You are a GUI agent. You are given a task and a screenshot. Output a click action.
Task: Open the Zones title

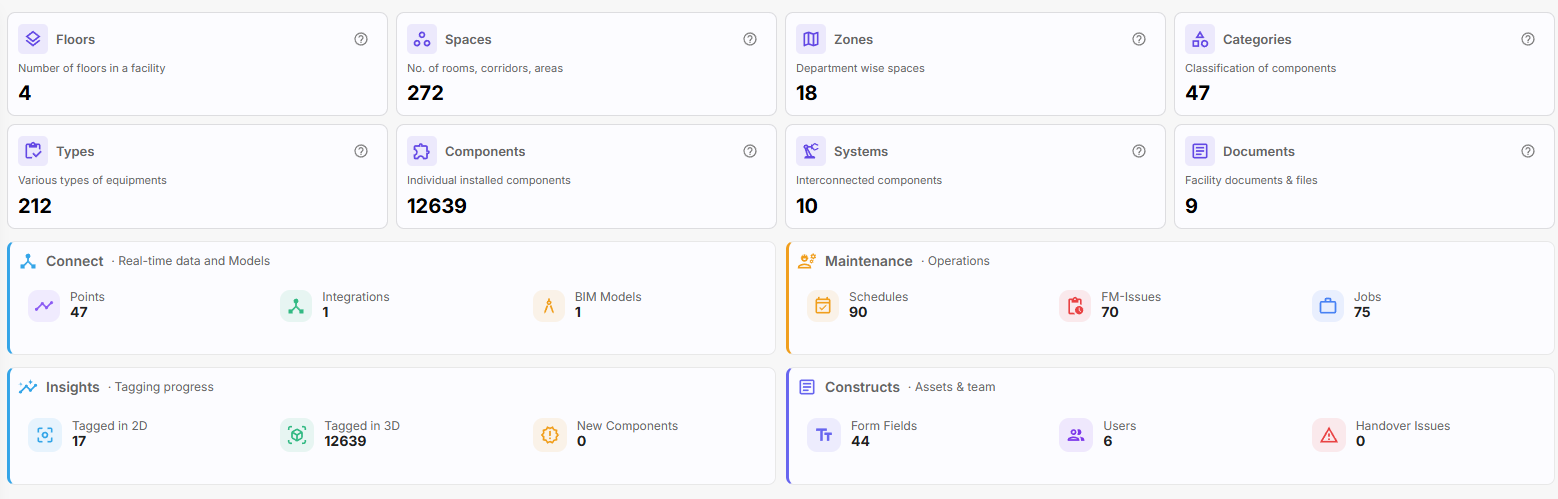(x=853, y=39)
